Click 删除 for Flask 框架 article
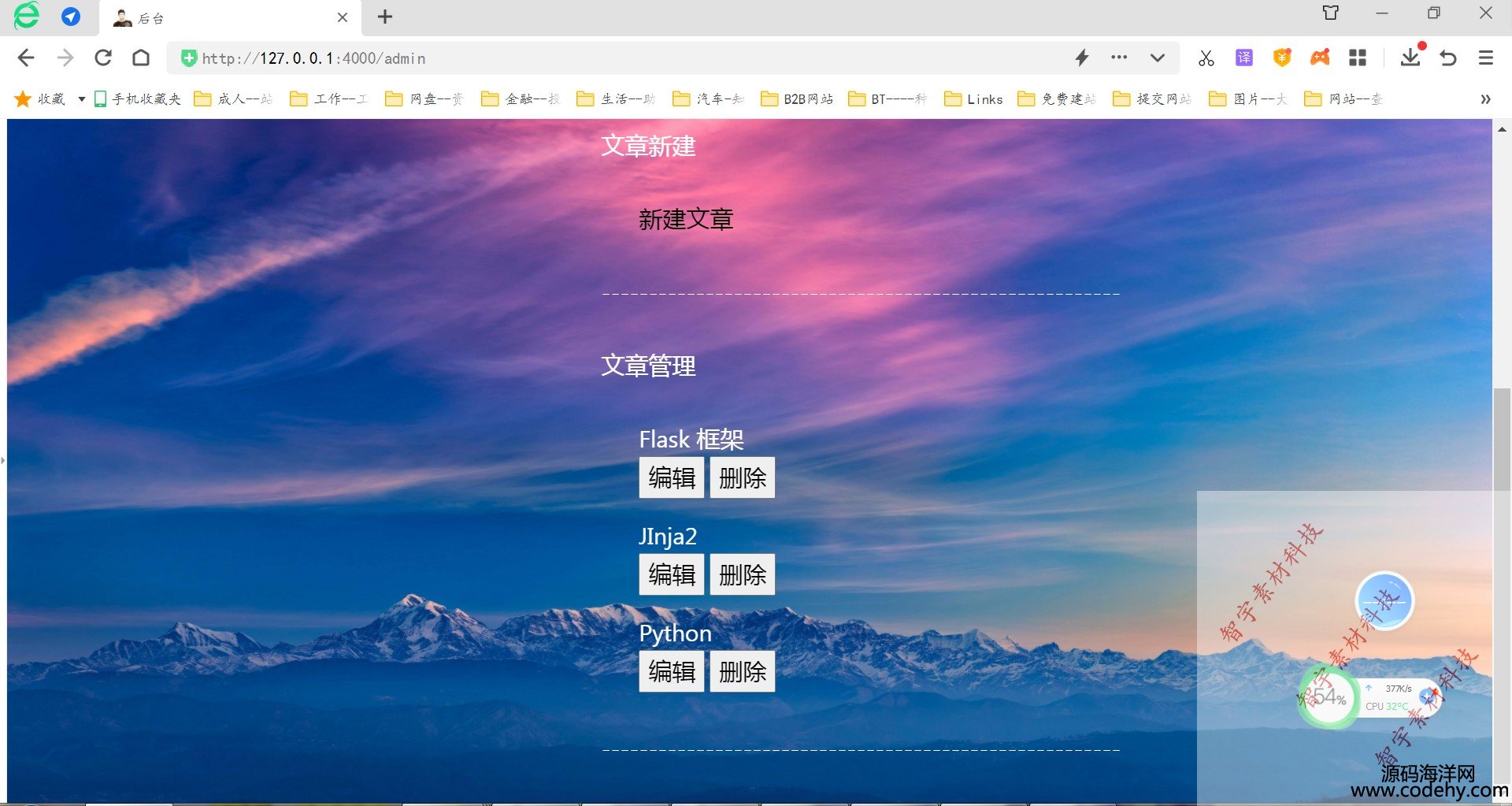The width and height of the screenshot is (1512, 806). pyautogui.click(x=743, y=477)
